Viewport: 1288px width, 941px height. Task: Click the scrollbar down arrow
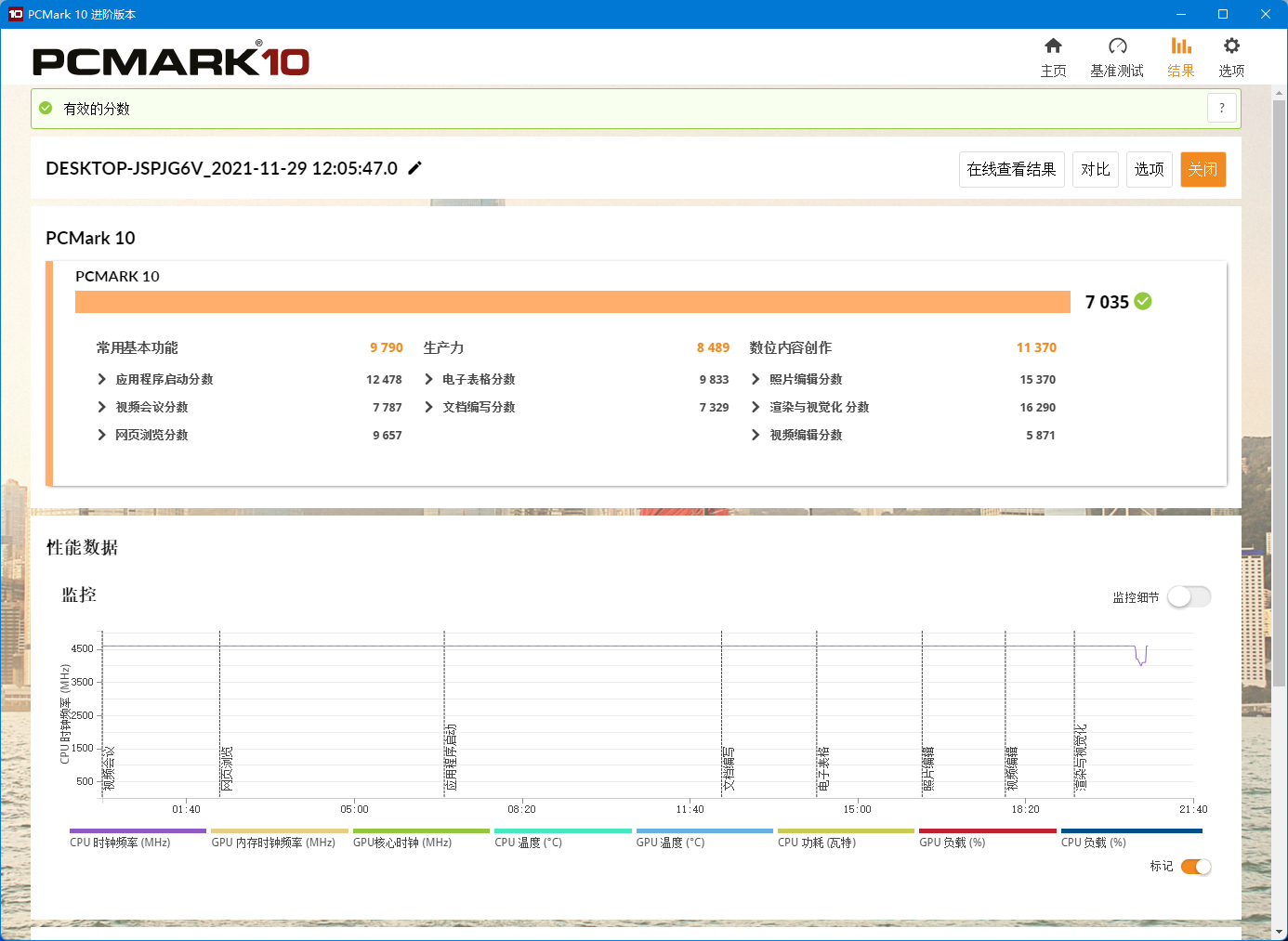tap(1280, 931)
